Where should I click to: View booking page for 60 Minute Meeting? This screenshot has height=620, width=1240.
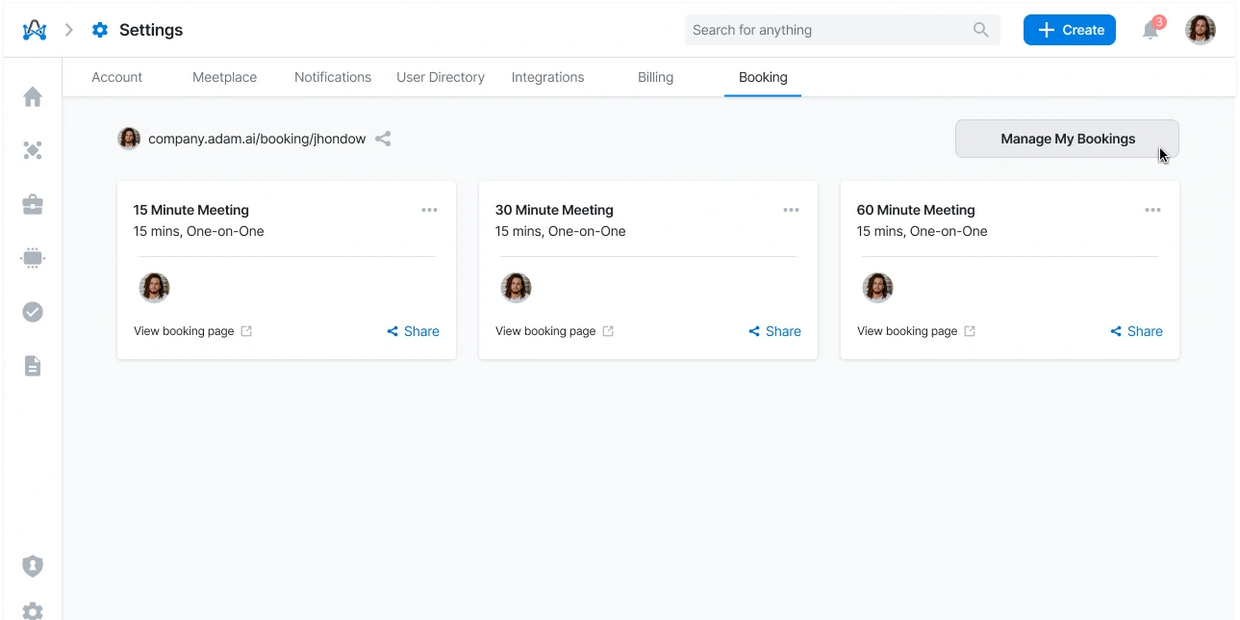pyautogui.click(x=907, y=331)
